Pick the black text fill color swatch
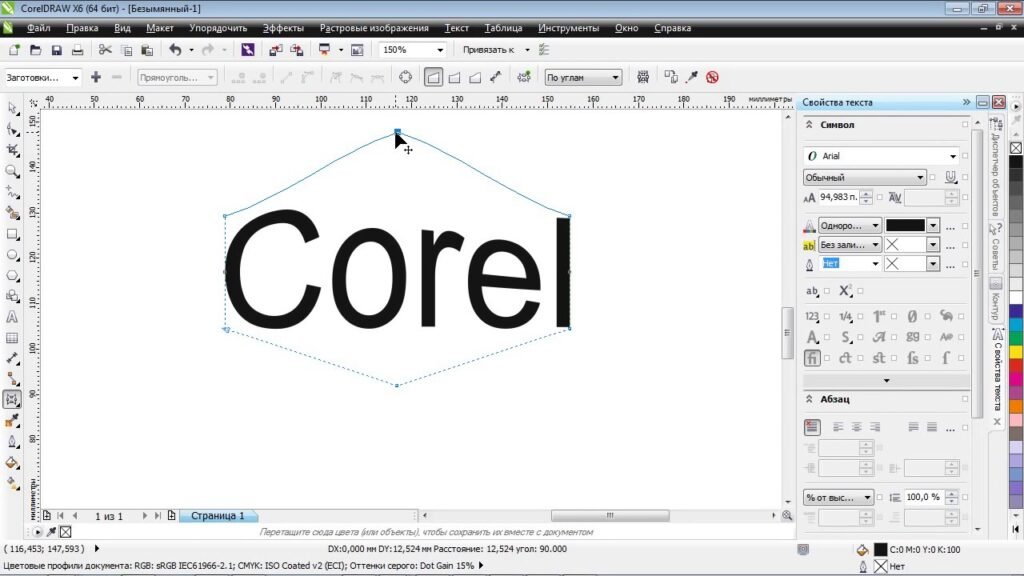 point(905,225)
